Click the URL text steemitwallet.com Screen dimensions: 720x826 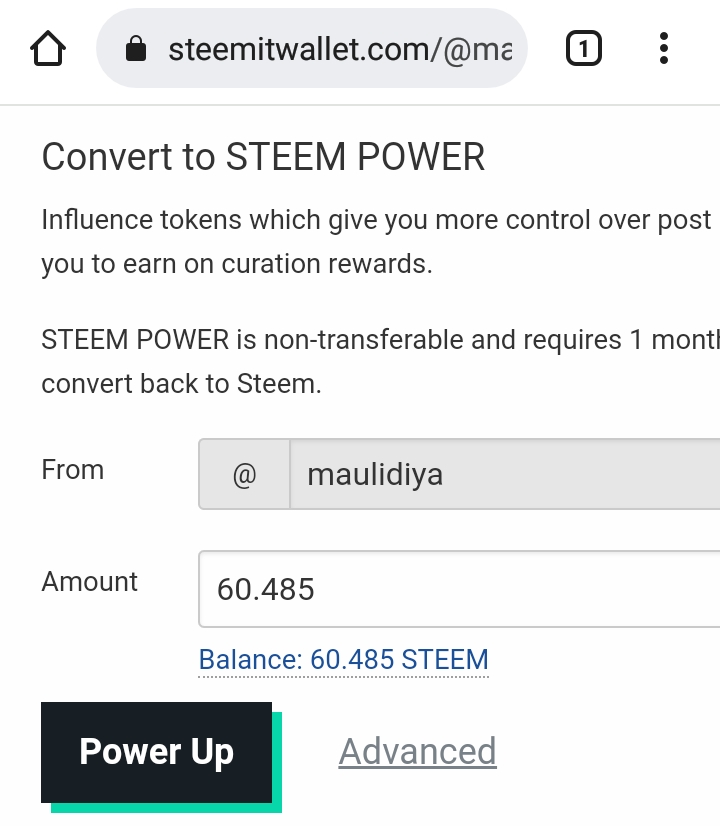(x=299, y=50)
